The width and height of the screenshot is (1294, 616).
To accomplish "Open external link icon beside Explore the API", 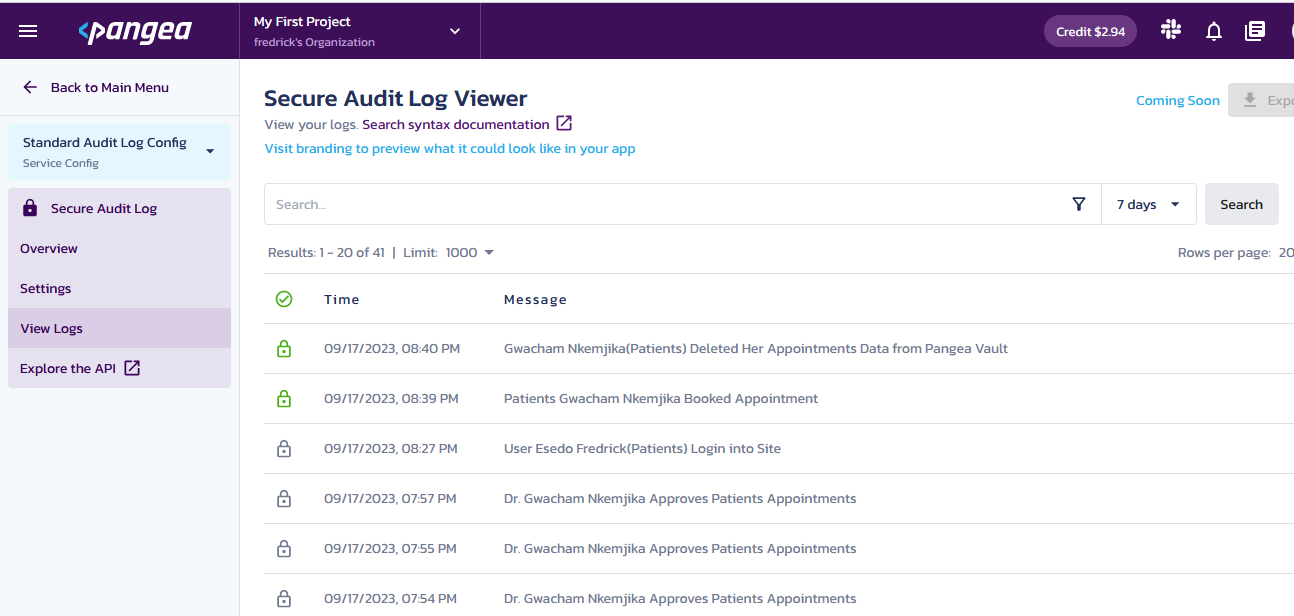I will pyautogui.click(x=132, y=368).
